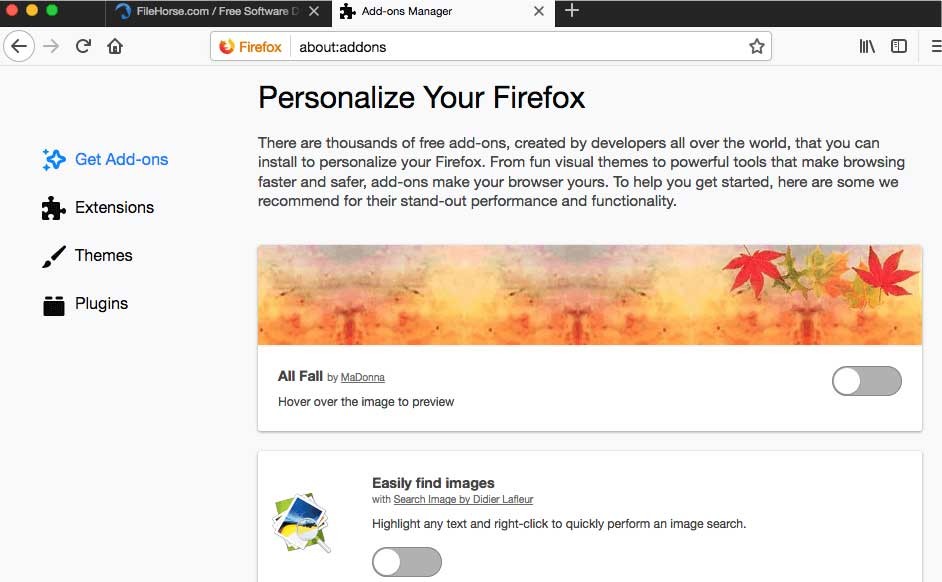This screenshot has width=942, height=582.
Task: Click the All Fall theme preview banner
Action: (x=590, y=295)
